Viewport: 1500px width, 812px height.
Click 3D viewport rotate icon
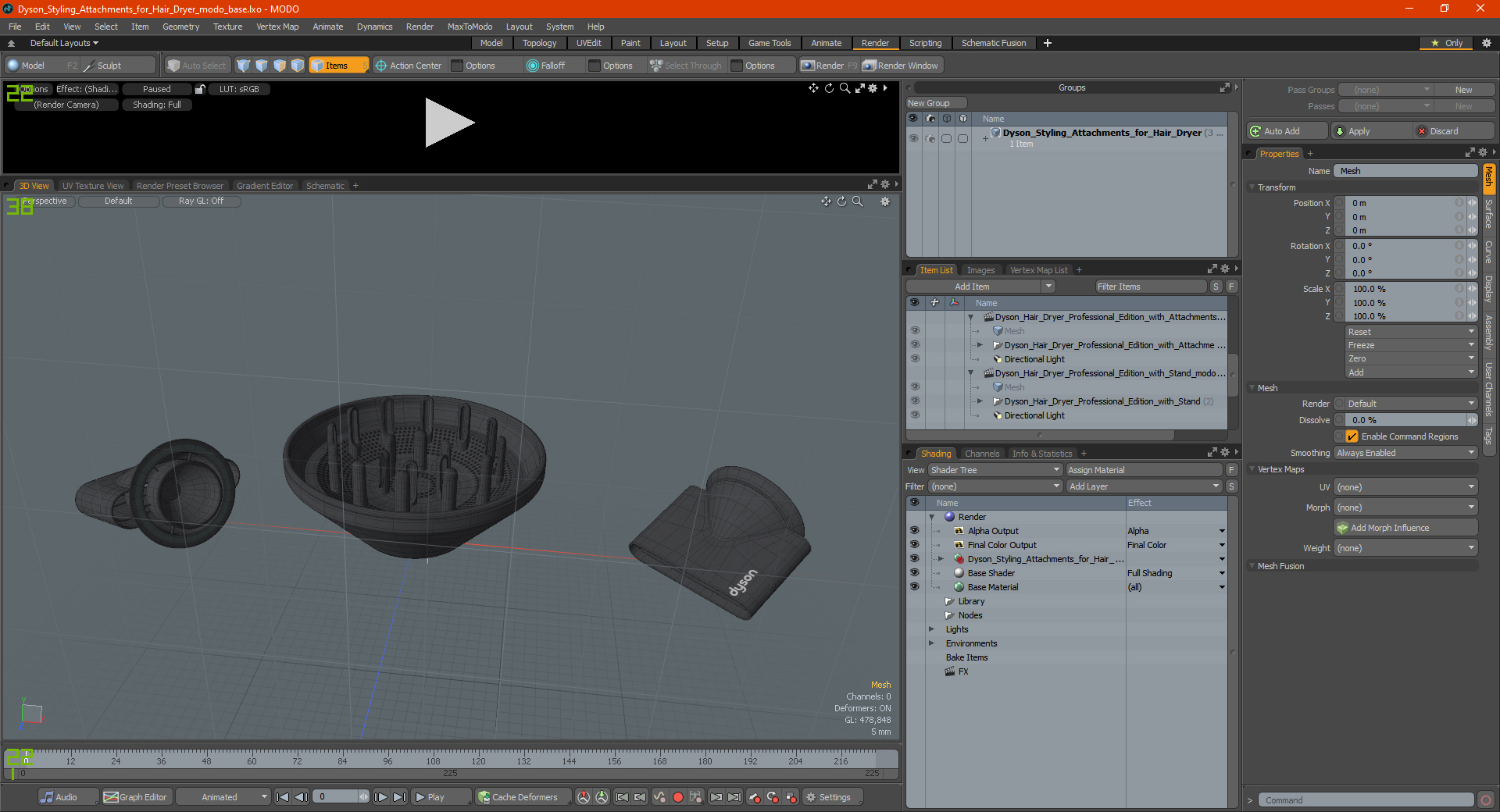coord(841,201)
